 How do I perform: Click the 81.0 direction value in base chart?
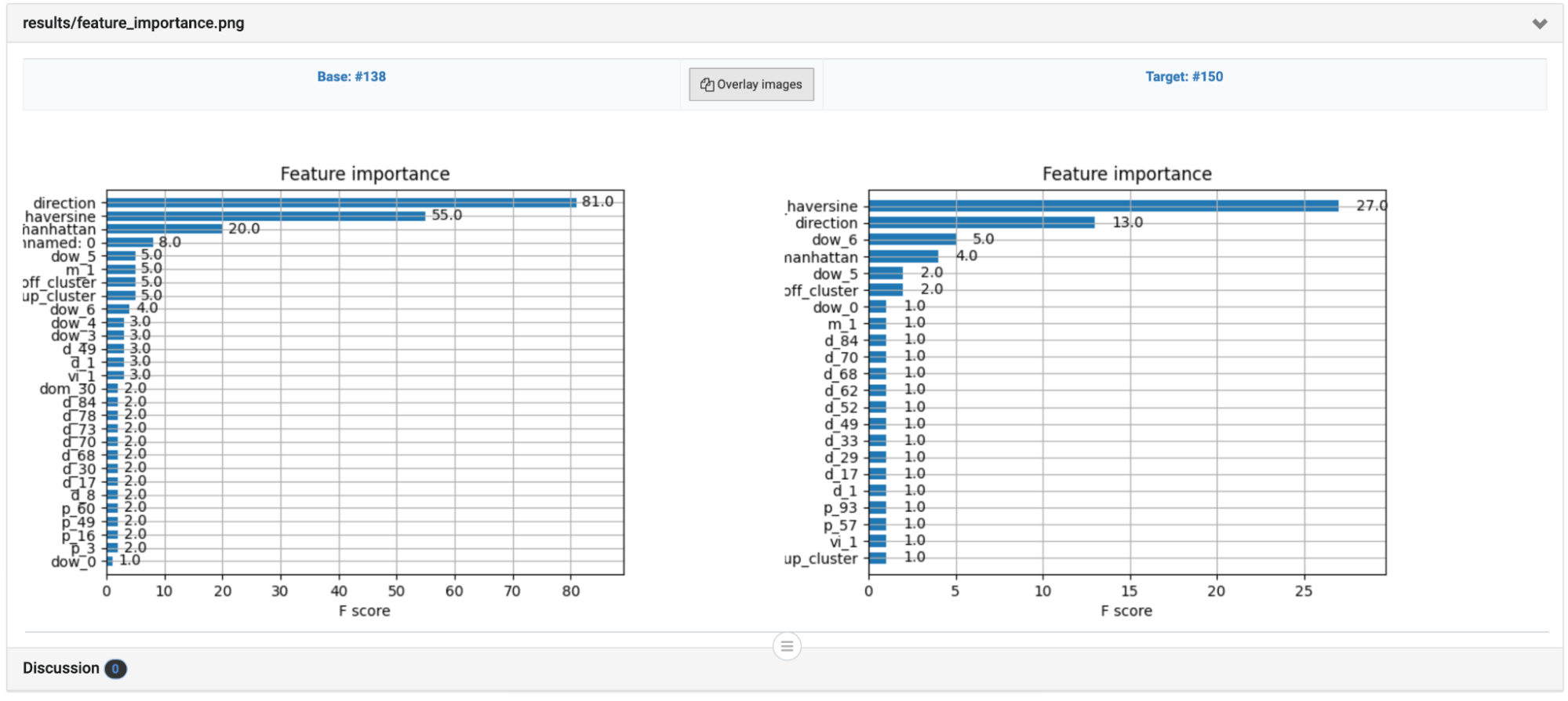pyautogui.click(x=598, y=202)
